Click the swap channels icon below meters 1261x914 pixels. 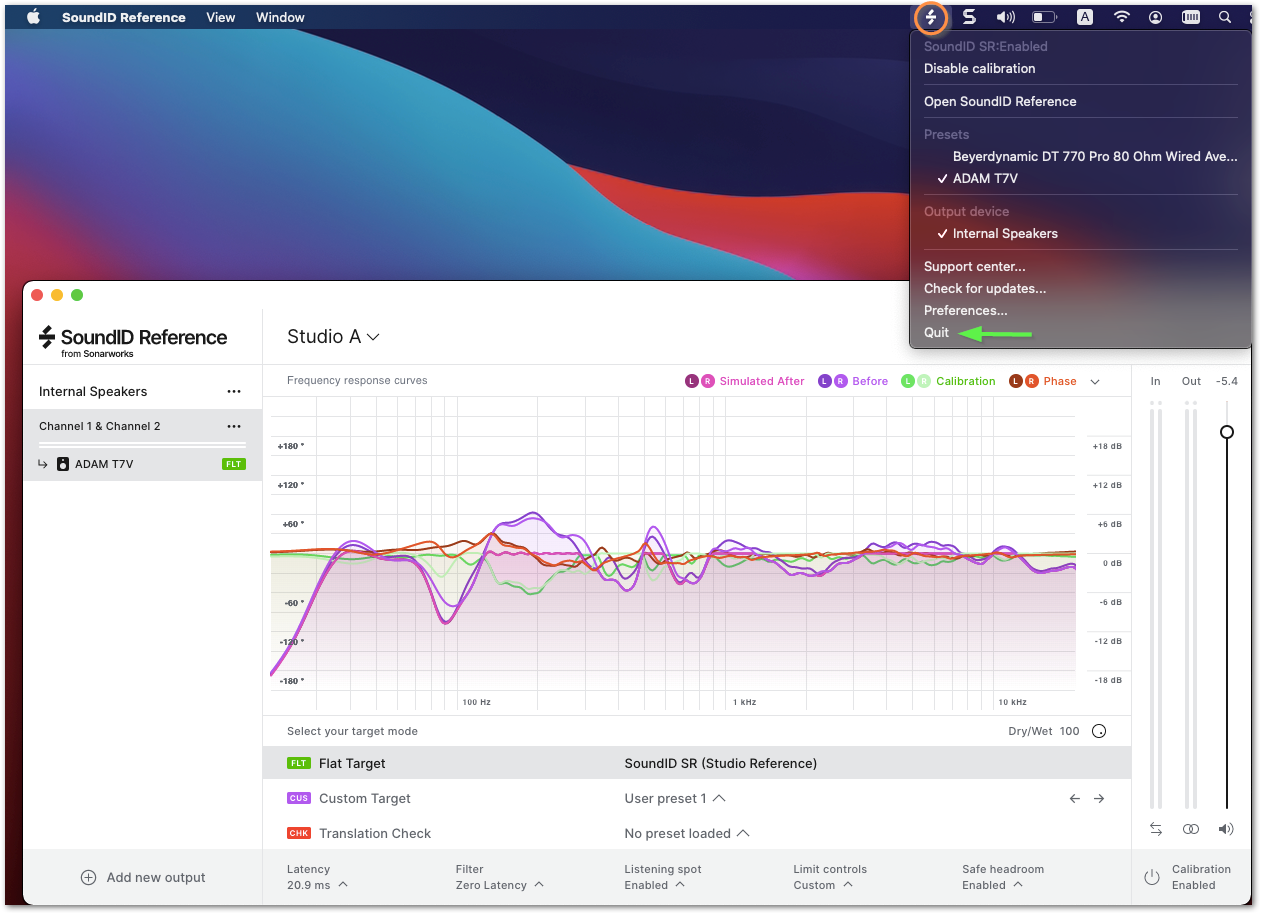(1156, 829)
